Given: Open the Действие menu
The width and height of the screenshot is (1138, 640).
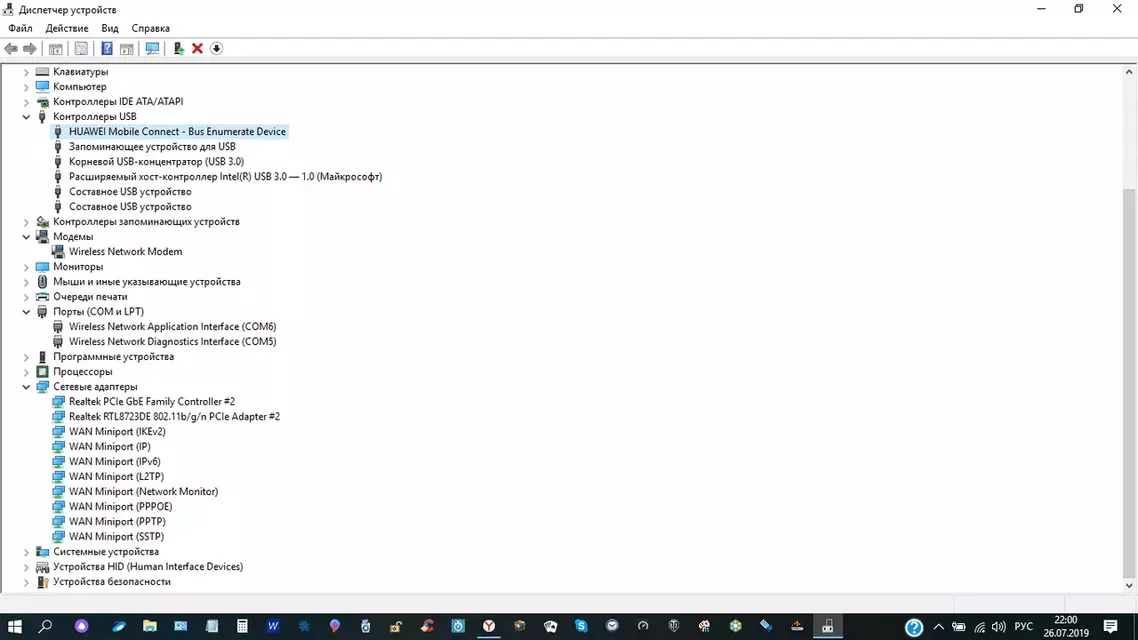Looking at the screenshot, I should pos(67,28).
